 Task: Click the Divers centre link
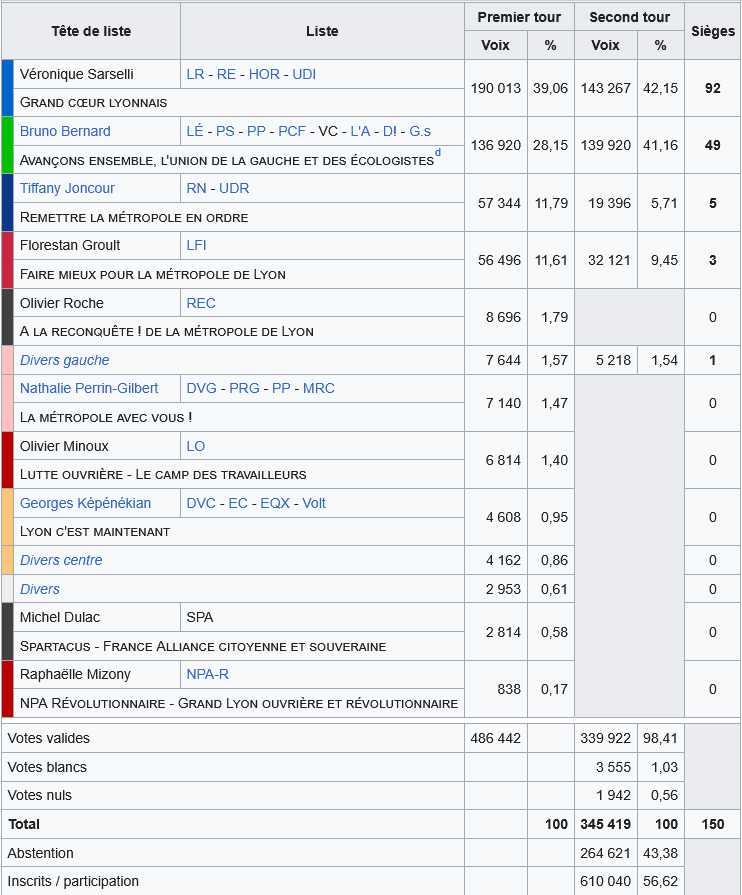[61, 560]
